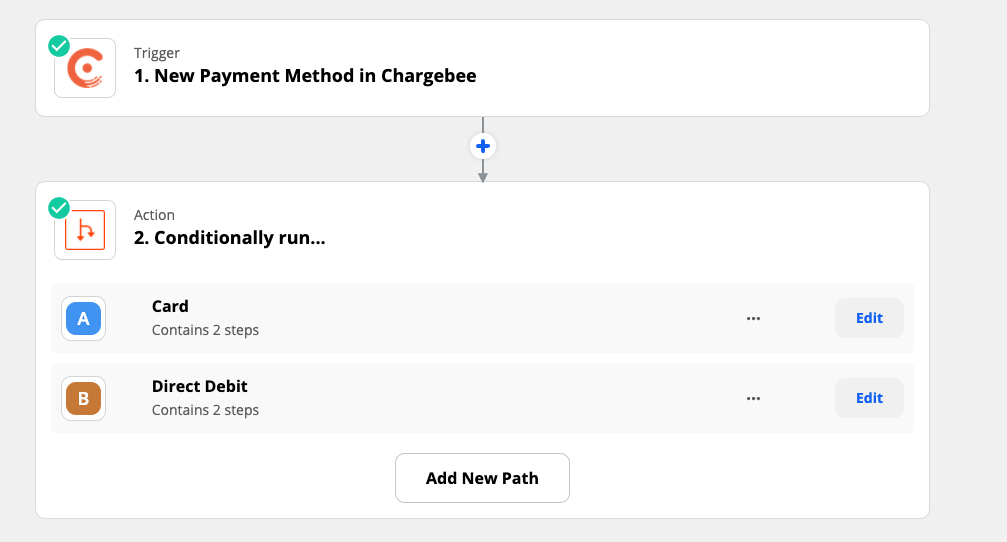Open the New Payment Method in Chargebee step

pos(305,75)
